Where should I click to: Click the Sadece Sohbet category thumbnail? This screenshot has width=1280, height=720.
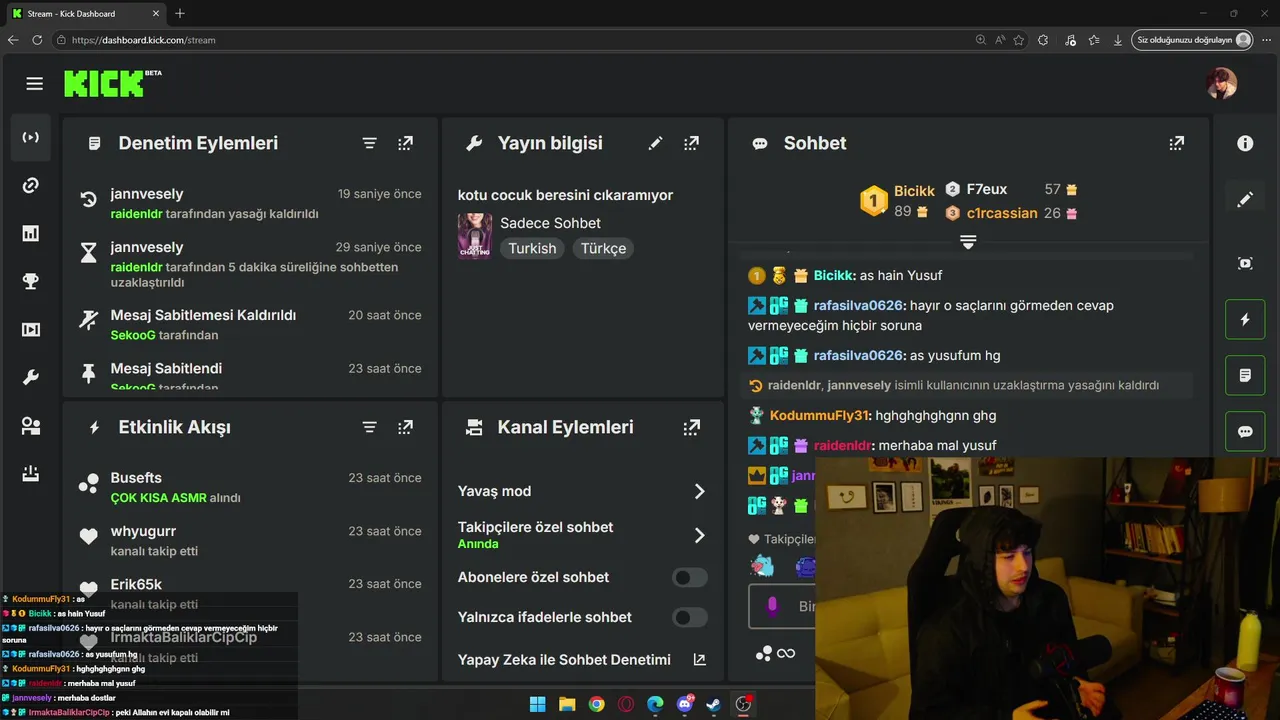[474, 236]
